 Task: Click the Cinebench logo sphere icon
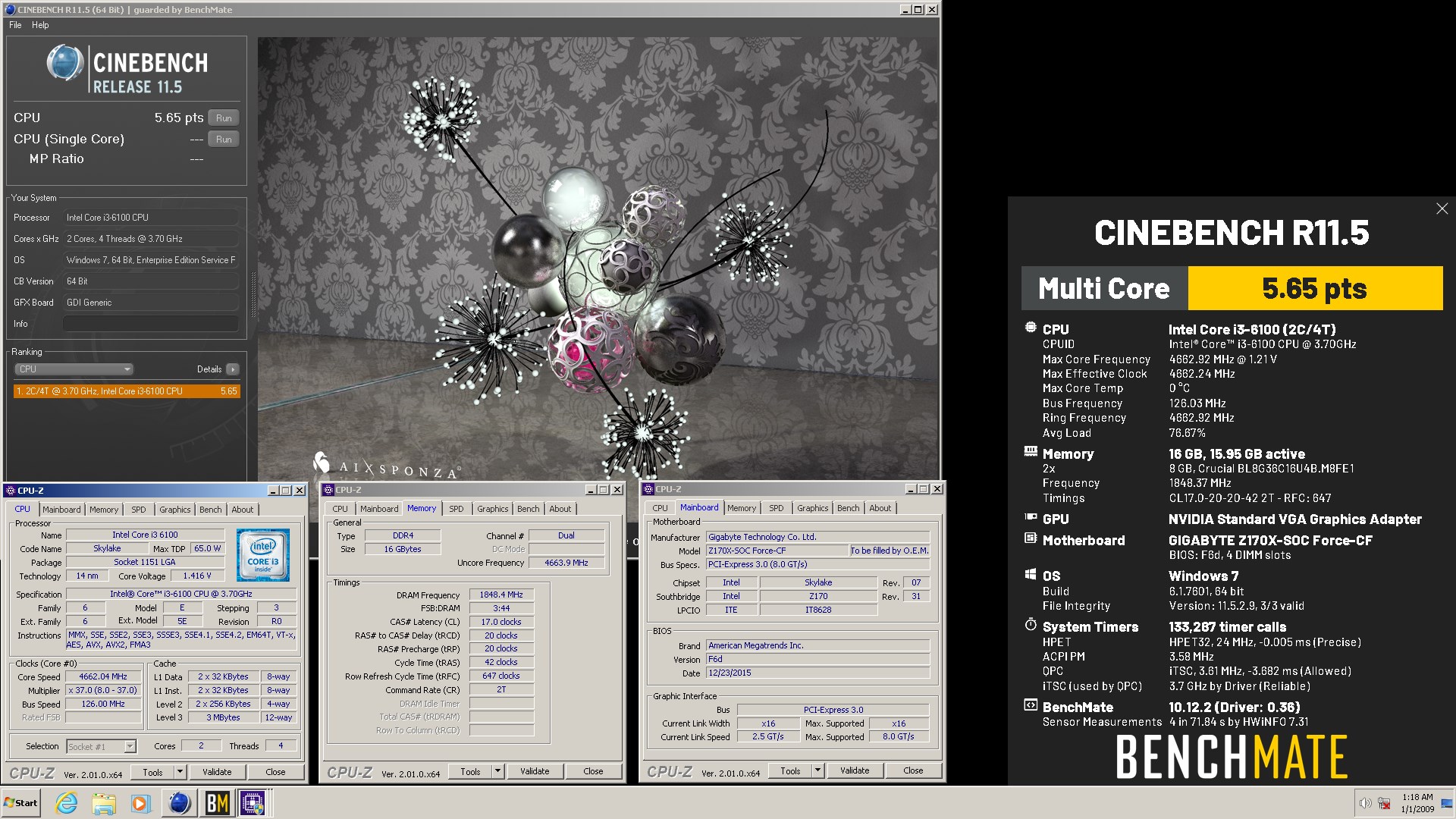[x=65, y=63]
